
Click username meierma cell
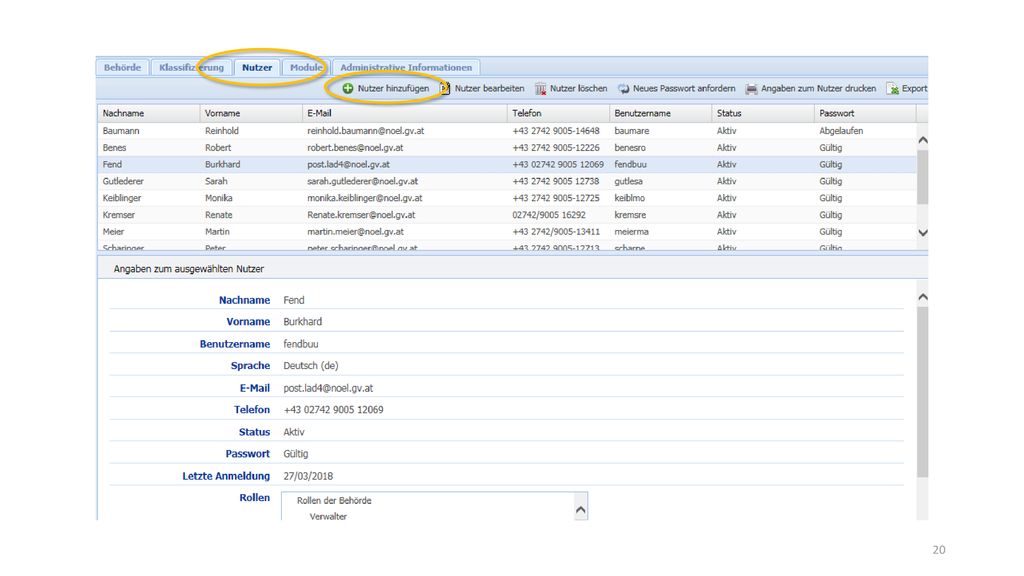click(632, 232)
